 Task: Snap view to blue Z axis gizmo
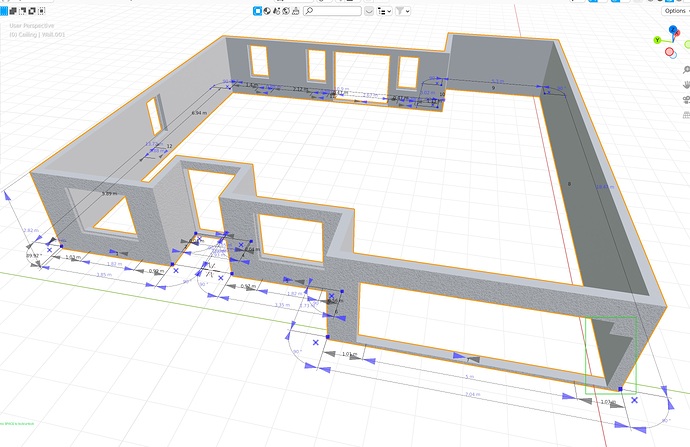pyautogui.click(x=673, y=29)
